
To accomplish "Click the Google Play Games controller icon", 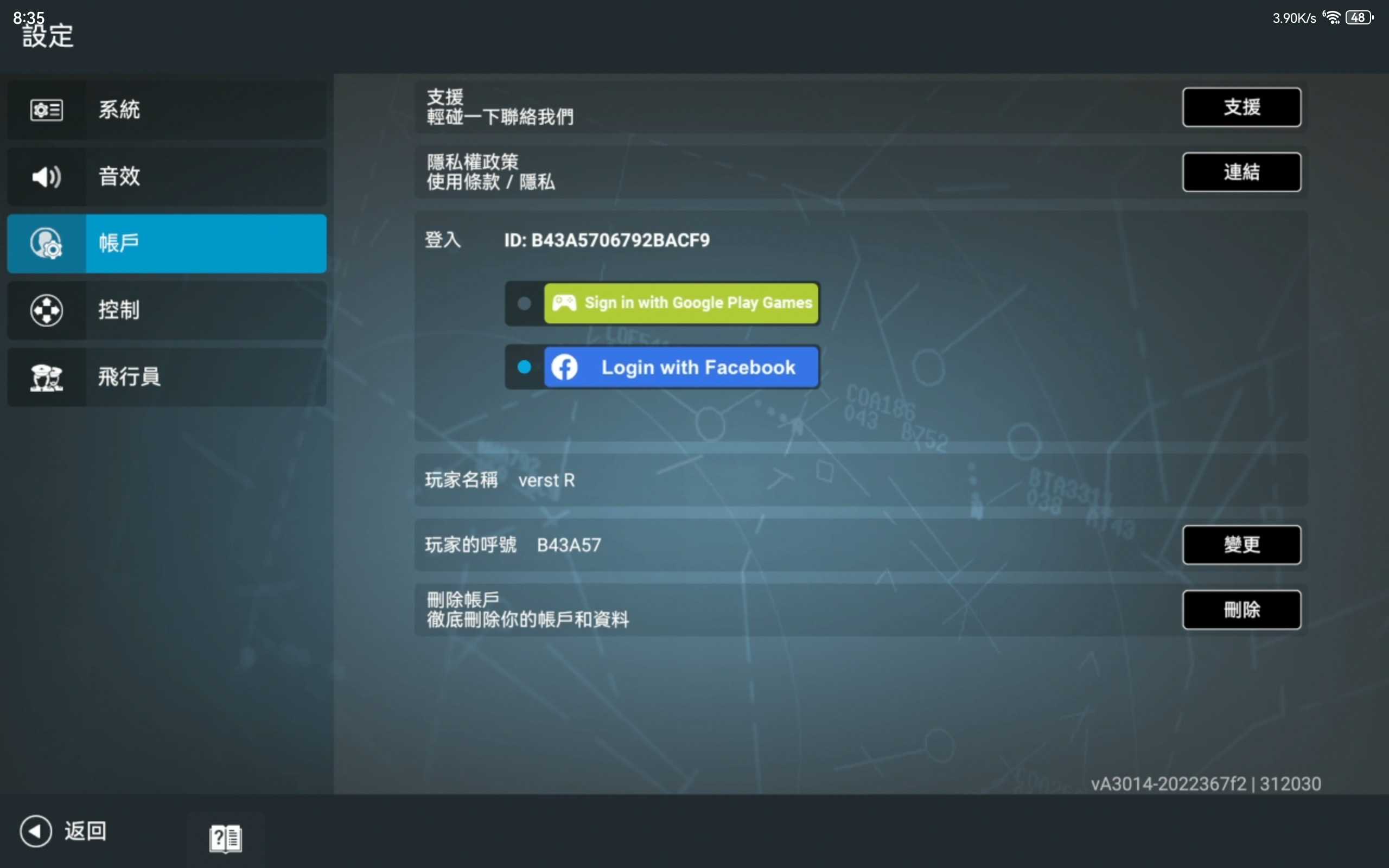I will pos(564,303).
